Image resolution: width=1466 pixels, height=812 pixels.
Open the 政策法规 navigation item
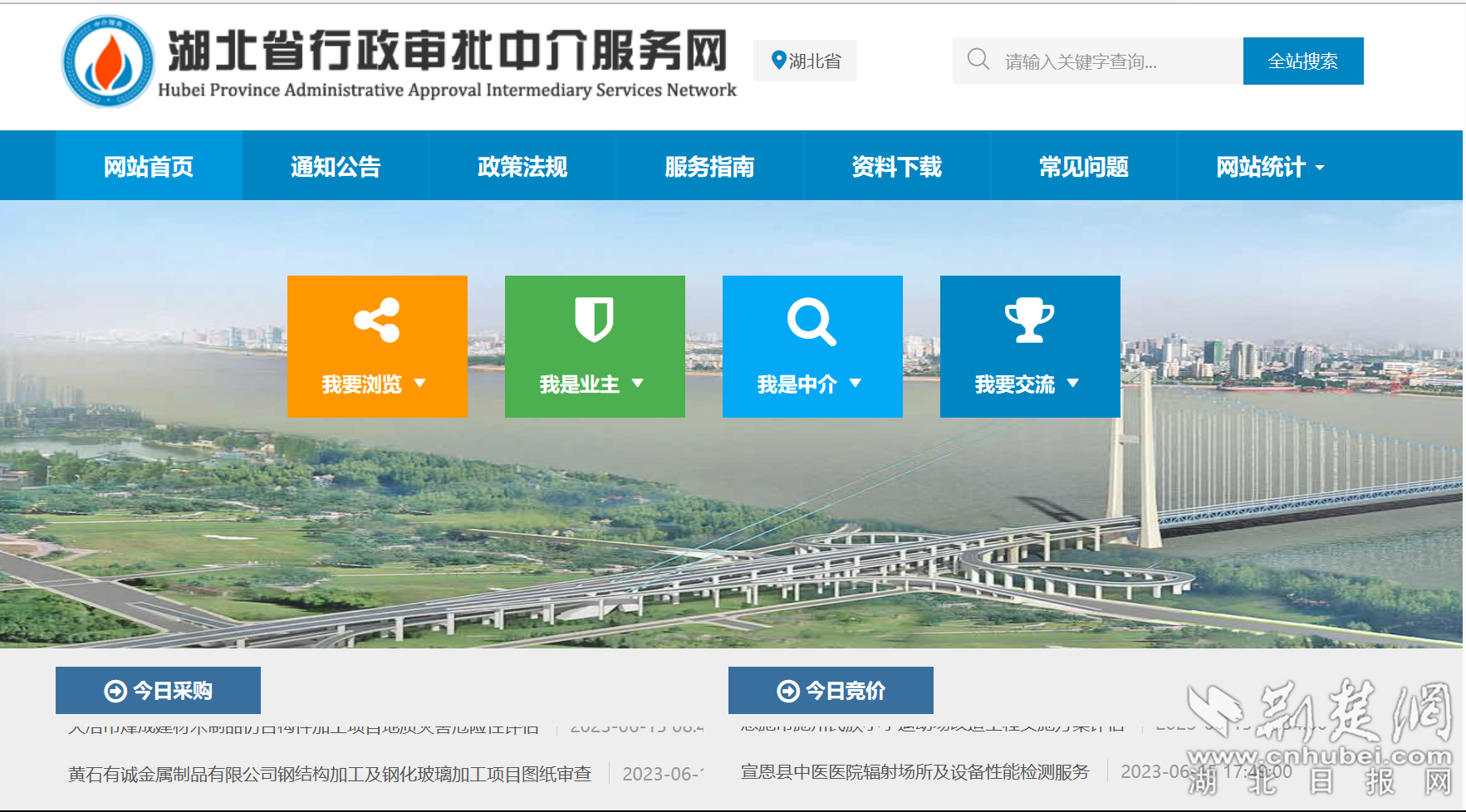coord(522,167)
